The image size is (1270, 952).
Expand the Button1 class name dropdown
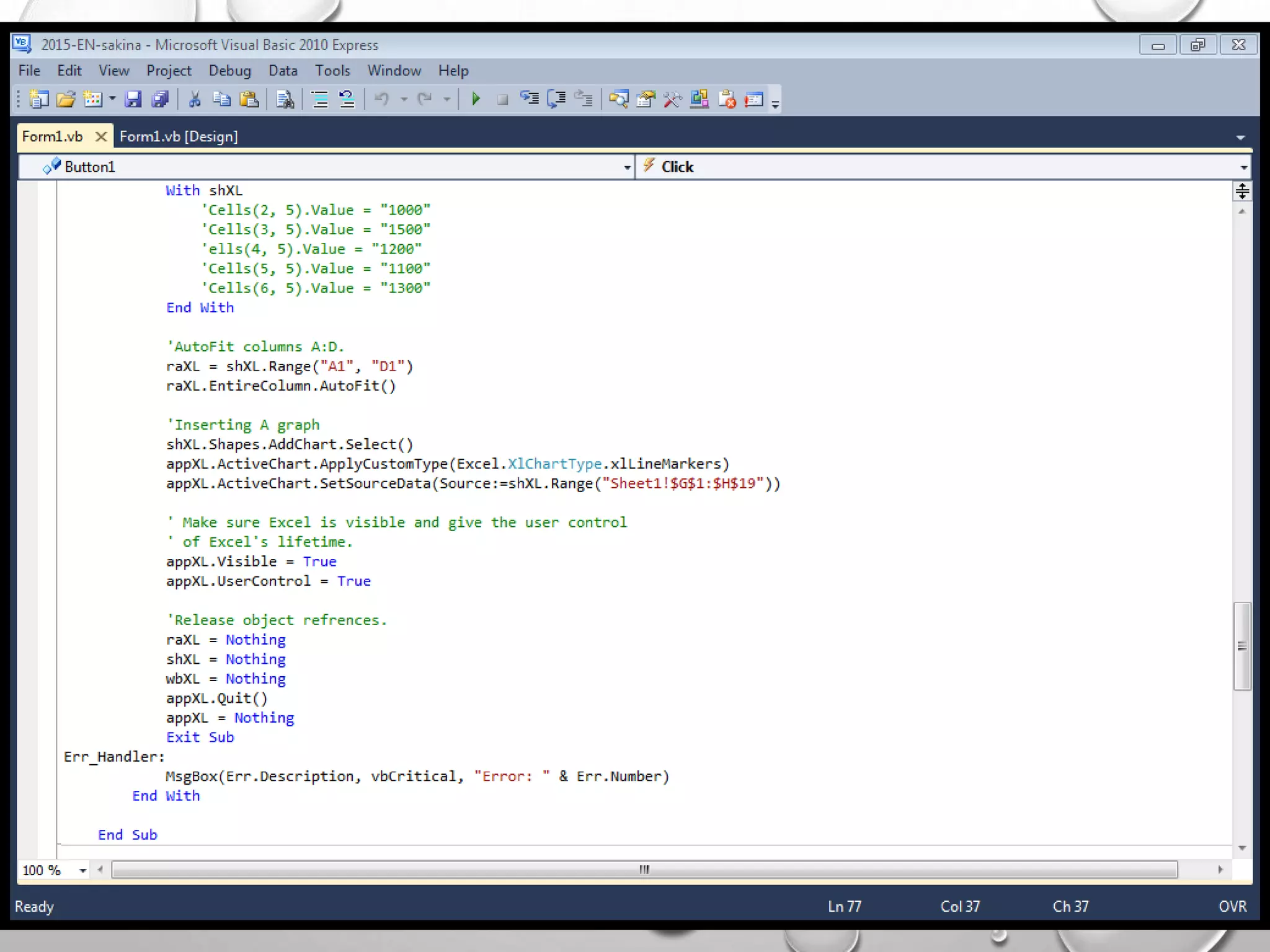click(627, 167)
